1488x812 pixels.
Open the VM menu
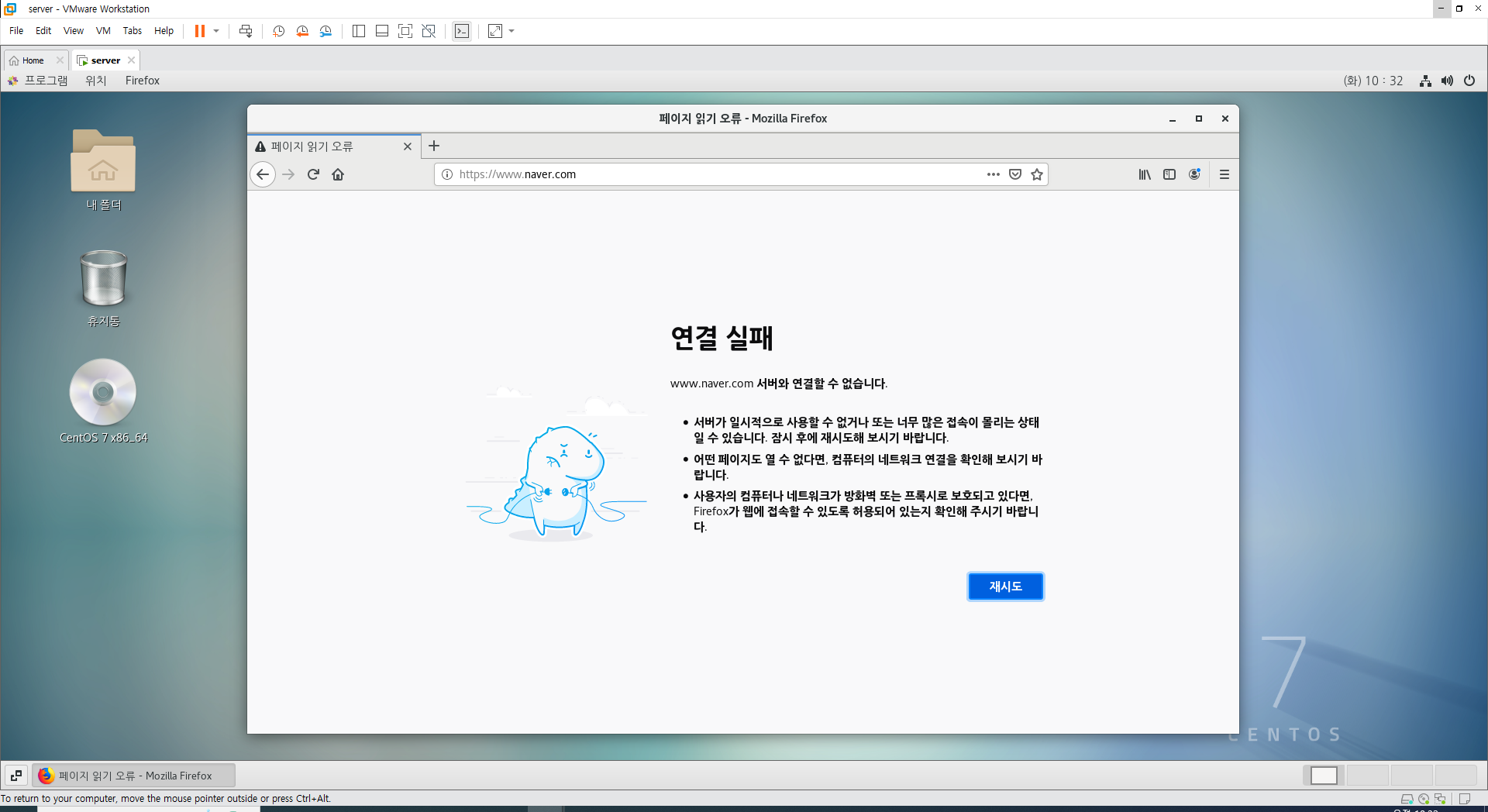[103, 31]
